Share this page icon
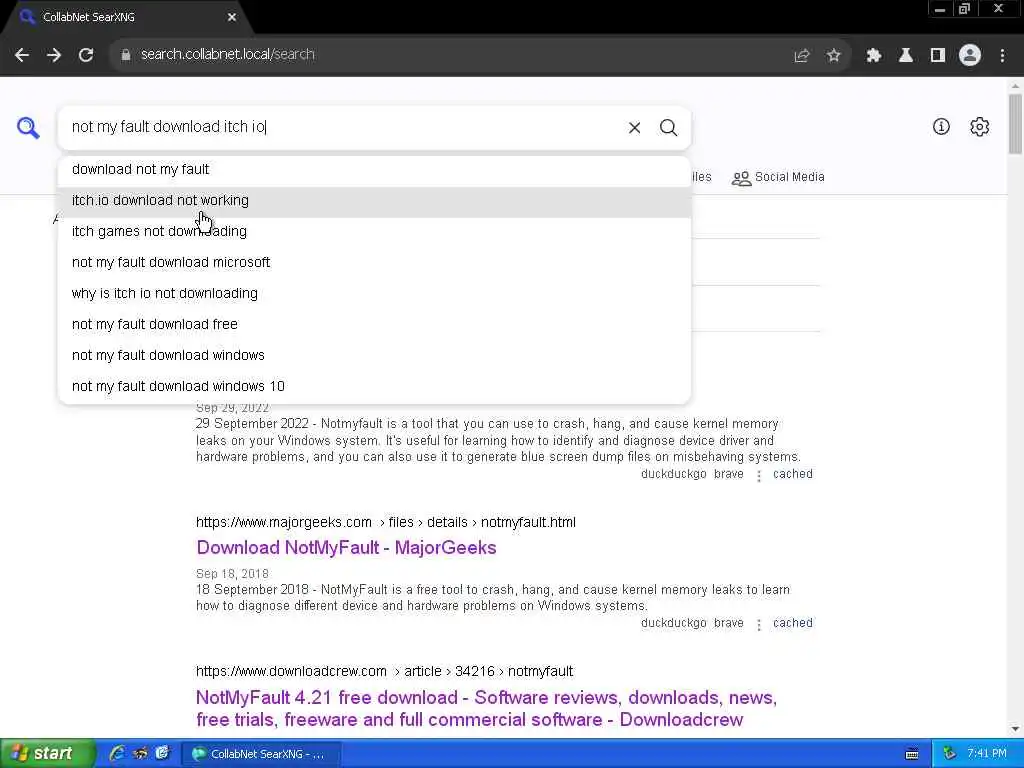 click(802, 56)
